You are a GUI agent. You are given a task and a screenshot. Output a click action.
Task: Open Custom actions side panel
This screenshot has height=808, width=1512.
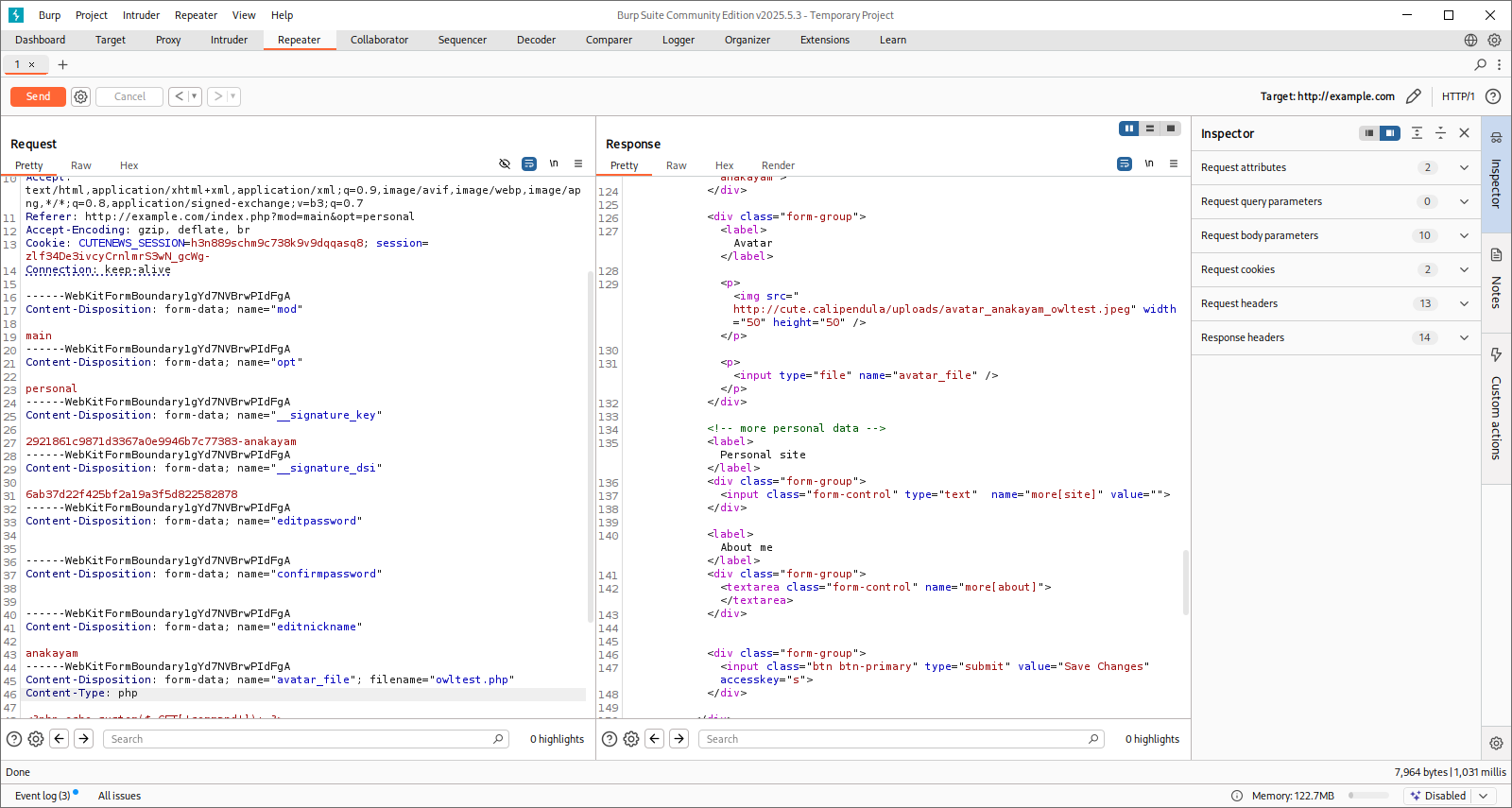click(1496, 404)
